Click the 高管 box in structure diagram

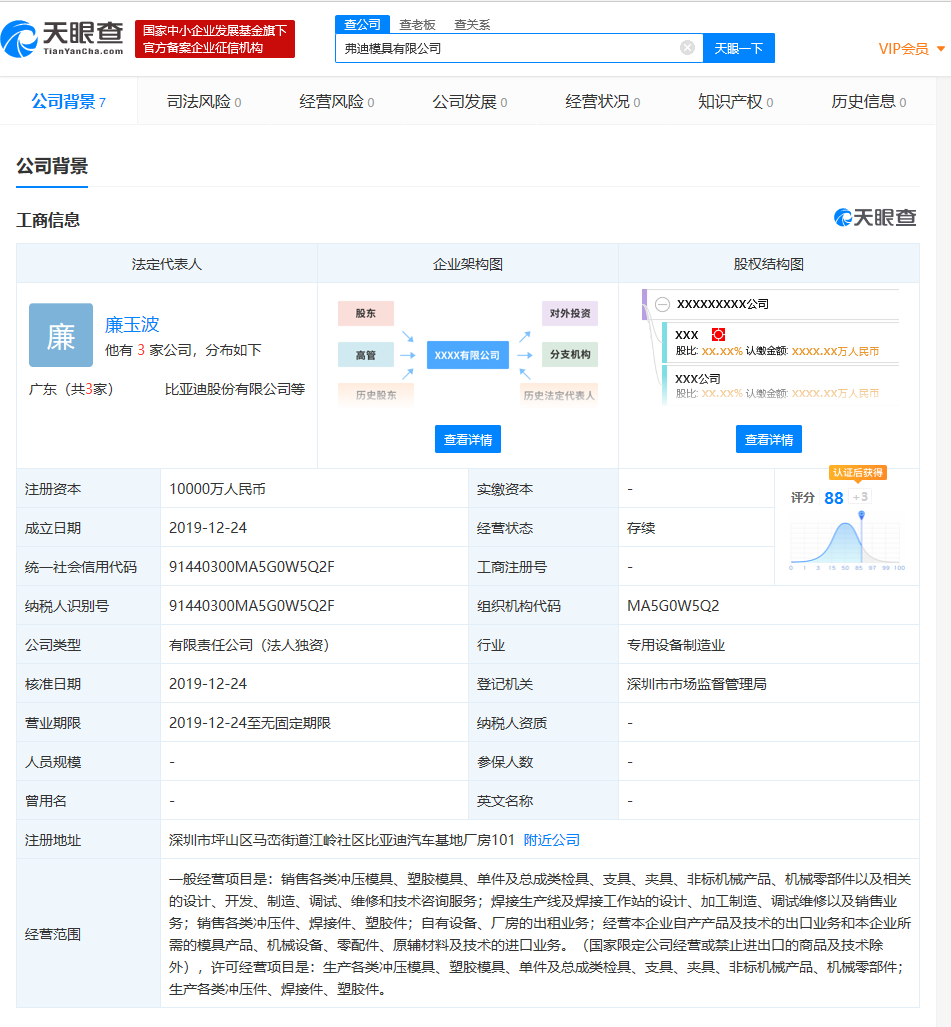click(x=365, y=355)
